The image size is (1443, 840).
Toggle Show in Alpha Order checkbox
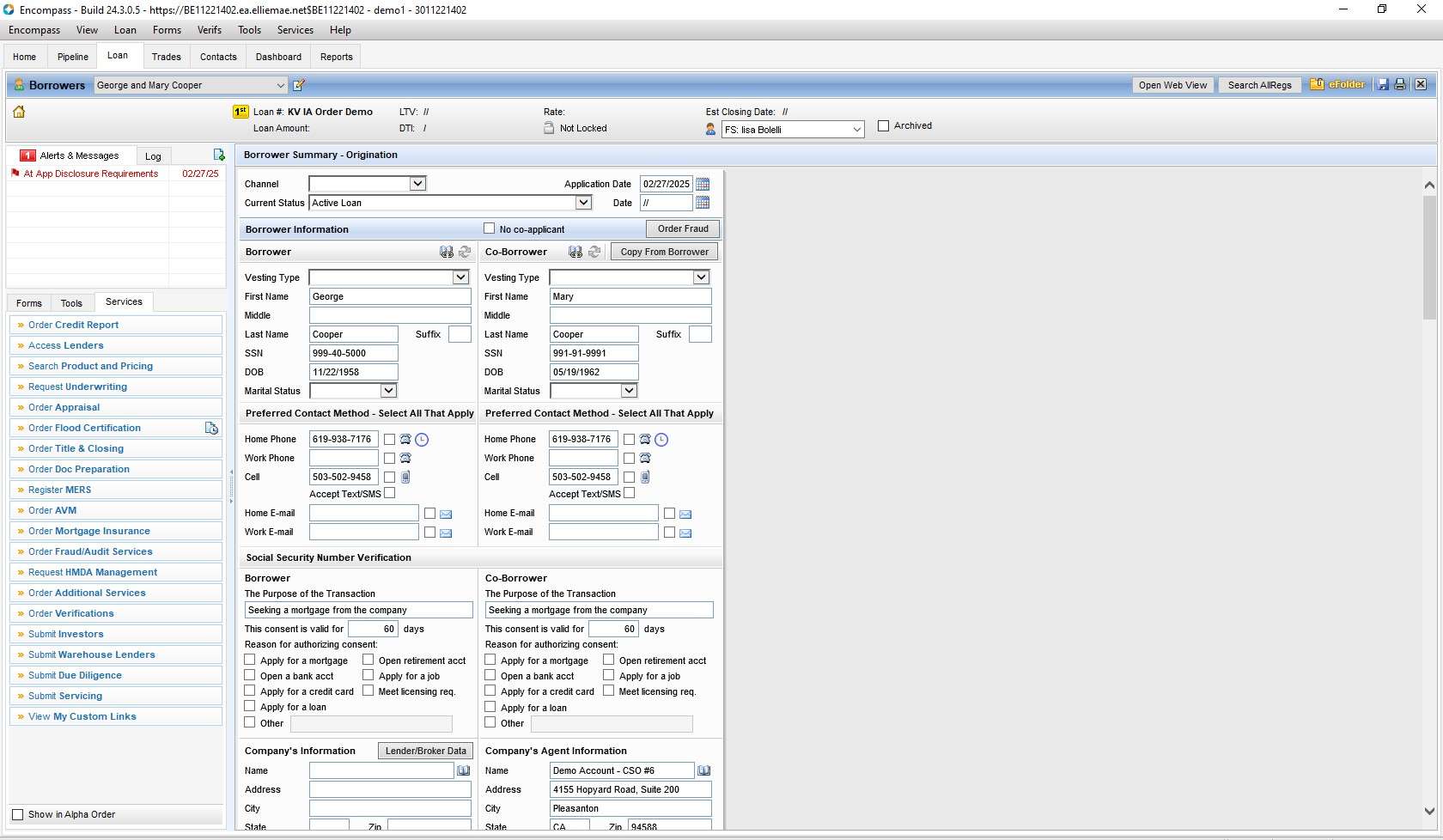(18, 814)
